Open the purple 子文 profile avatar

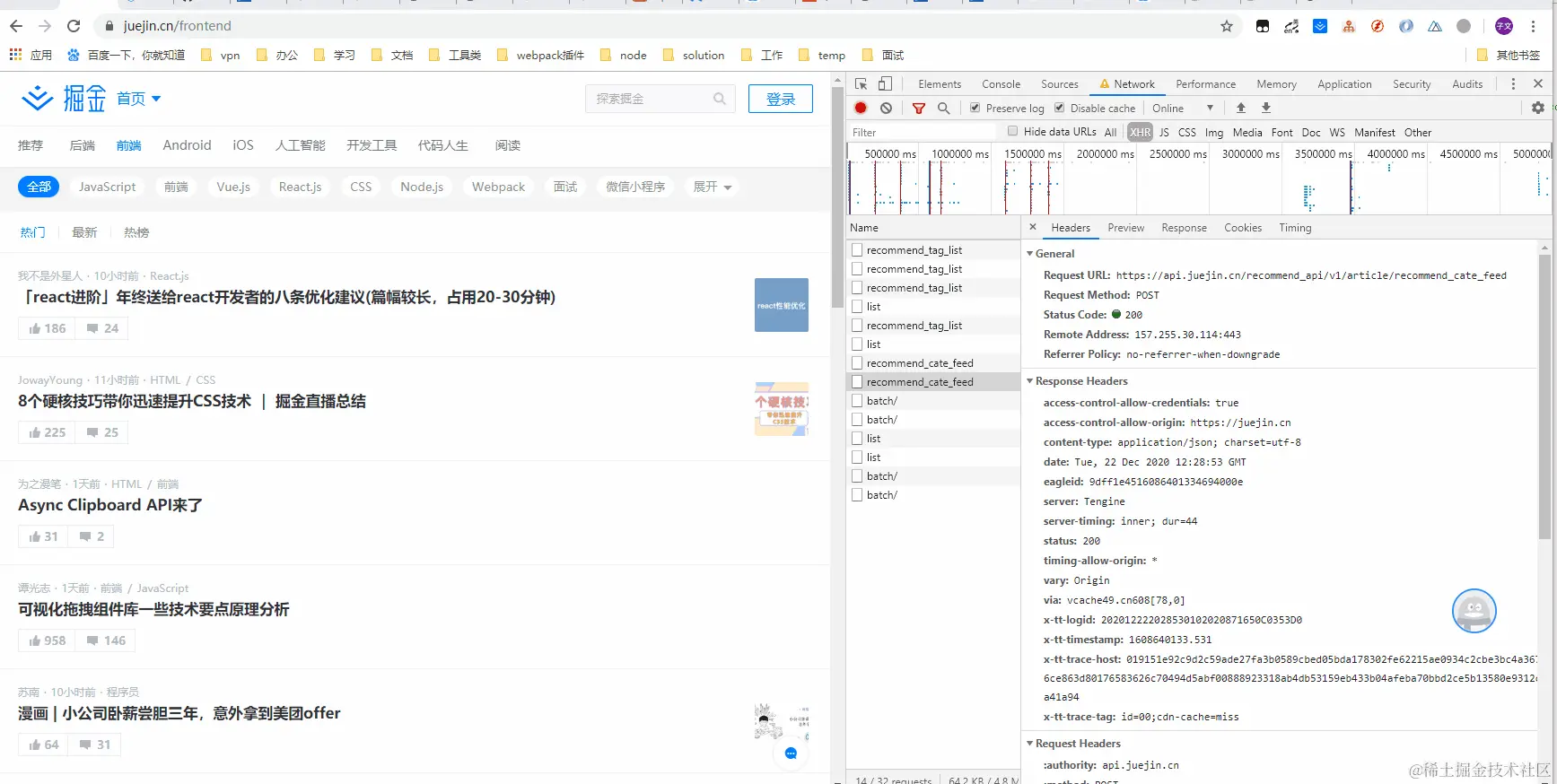coord(1504,26)
